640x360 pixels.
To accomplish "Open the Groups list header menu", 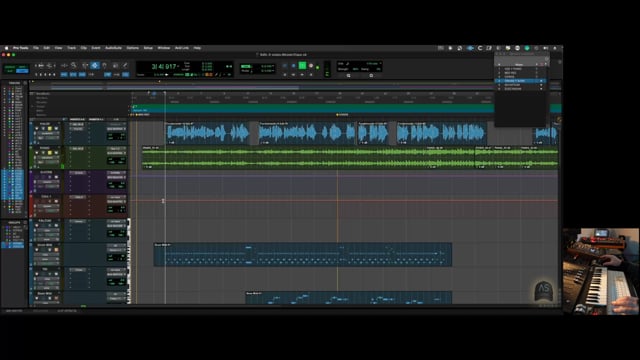I will pos(25,223).
